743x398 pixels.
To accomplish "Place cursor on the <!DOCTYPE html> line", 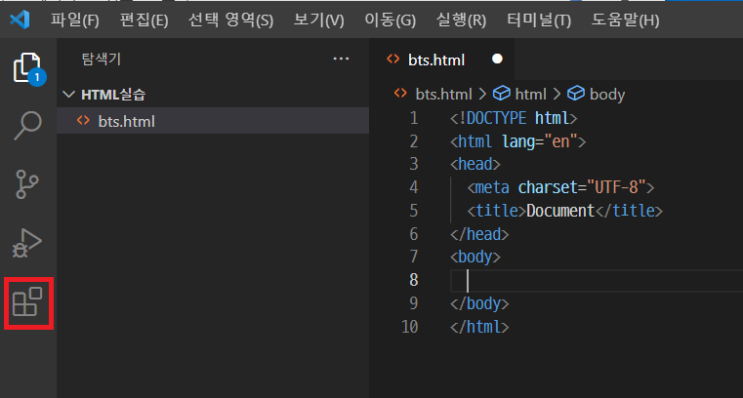I will [514, 118].
